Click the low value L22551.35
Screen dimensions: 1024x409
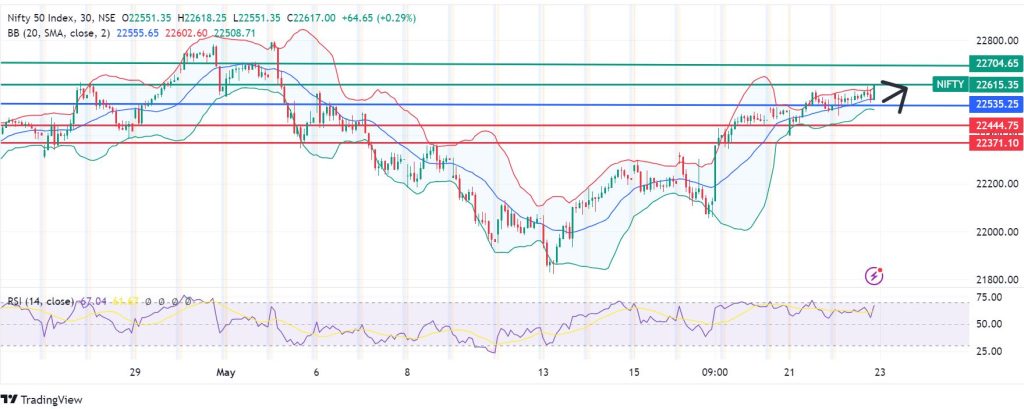pos(257,20)
